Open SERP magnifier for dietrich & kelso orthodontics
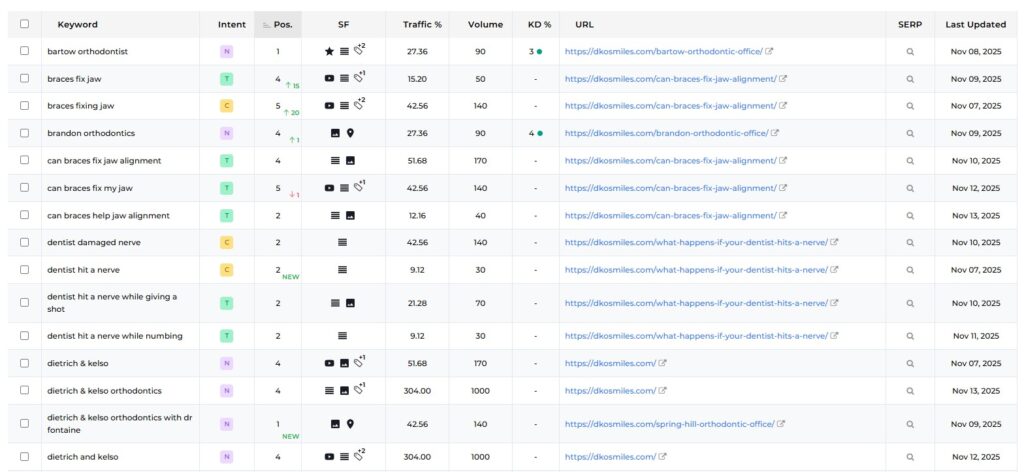 click(x=910, y=391)
